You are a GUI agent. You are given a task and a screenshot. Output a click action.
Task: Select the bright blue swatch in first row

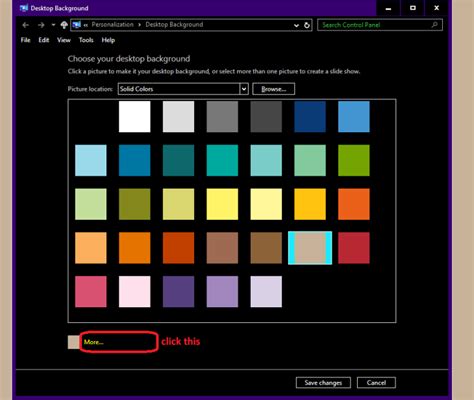point(354,117)
